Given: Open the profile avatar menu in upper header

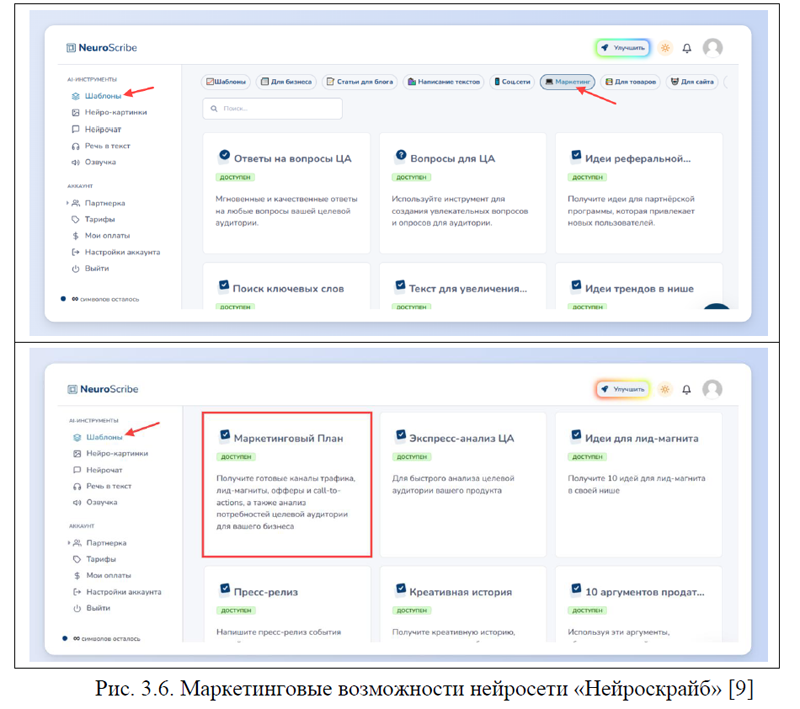Looking at the screenshot, I should click(712, 47).
